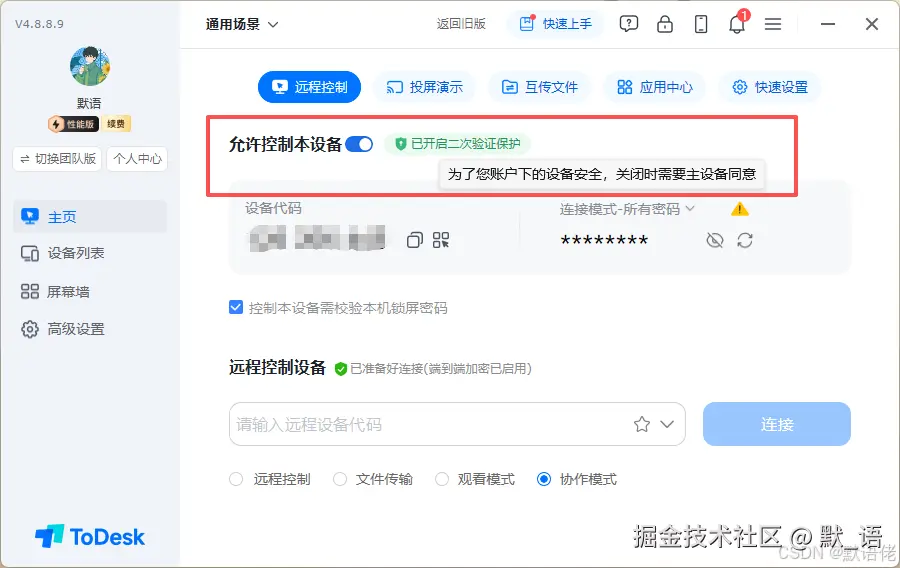Click version text V4.8.8.9
The width and height of the screenshot is (900, 568).
(40, 24)
